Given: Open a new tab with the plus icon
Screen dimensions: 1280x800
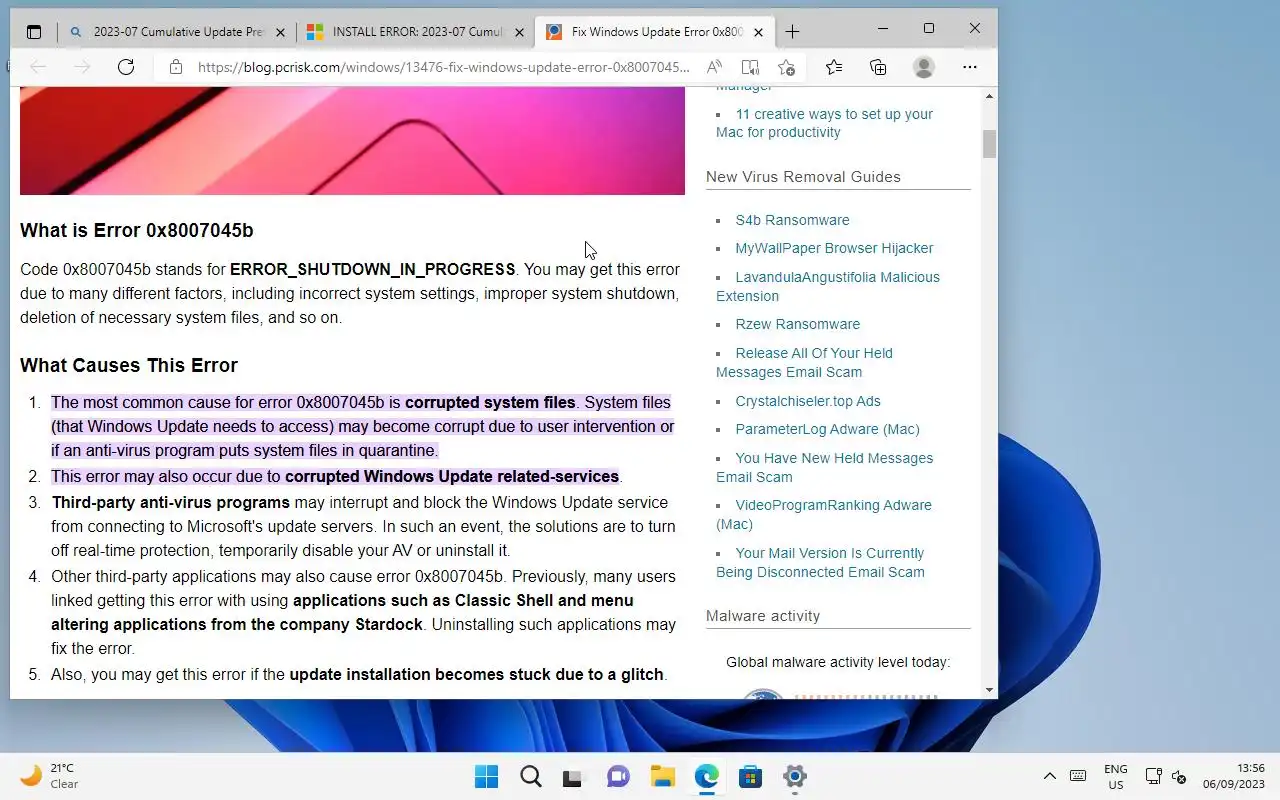Looking at the screenshot, I should (792, 32).
